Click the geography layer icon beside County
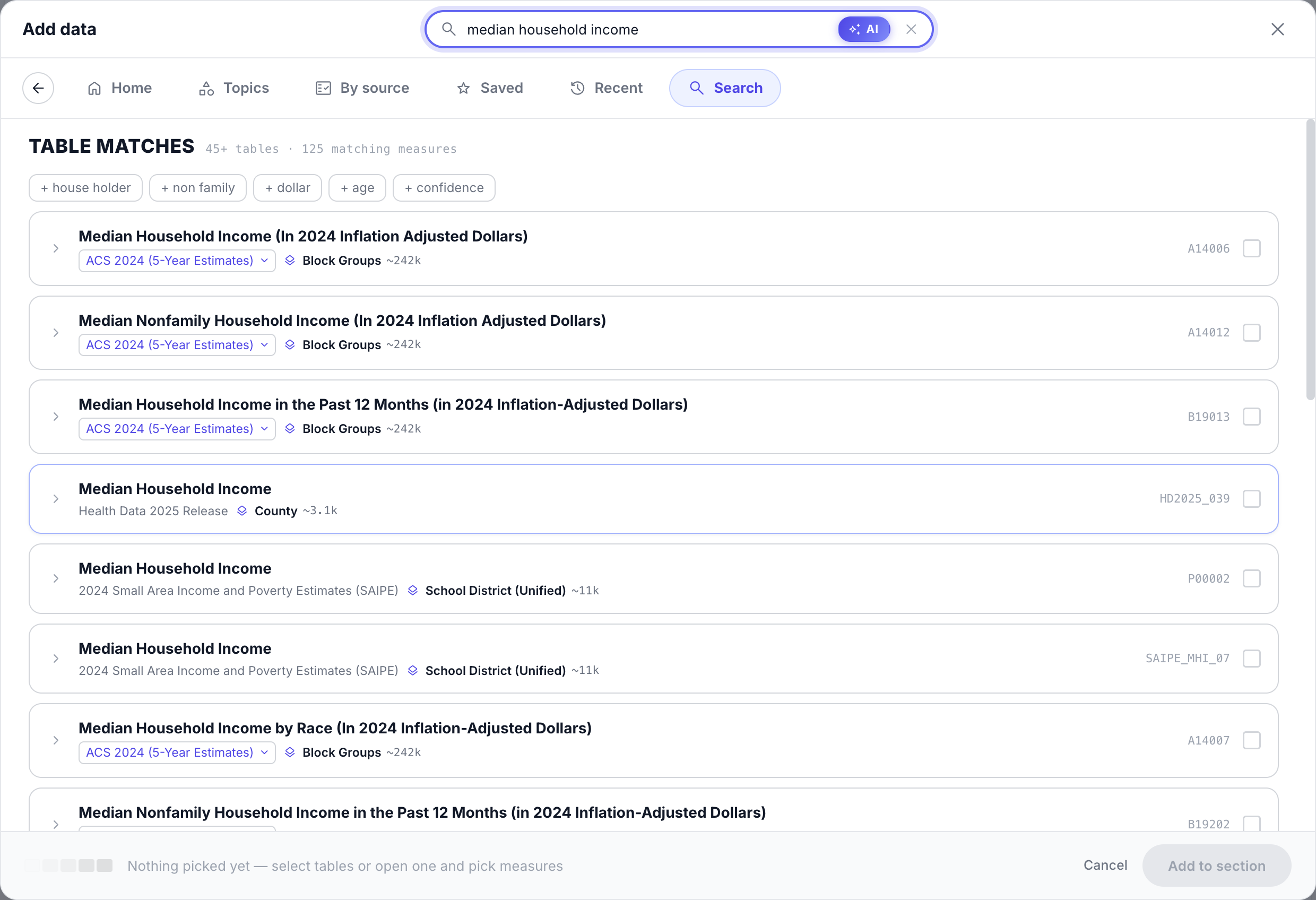Screen dimensions: 1316x900 click(x=242, y=510)
